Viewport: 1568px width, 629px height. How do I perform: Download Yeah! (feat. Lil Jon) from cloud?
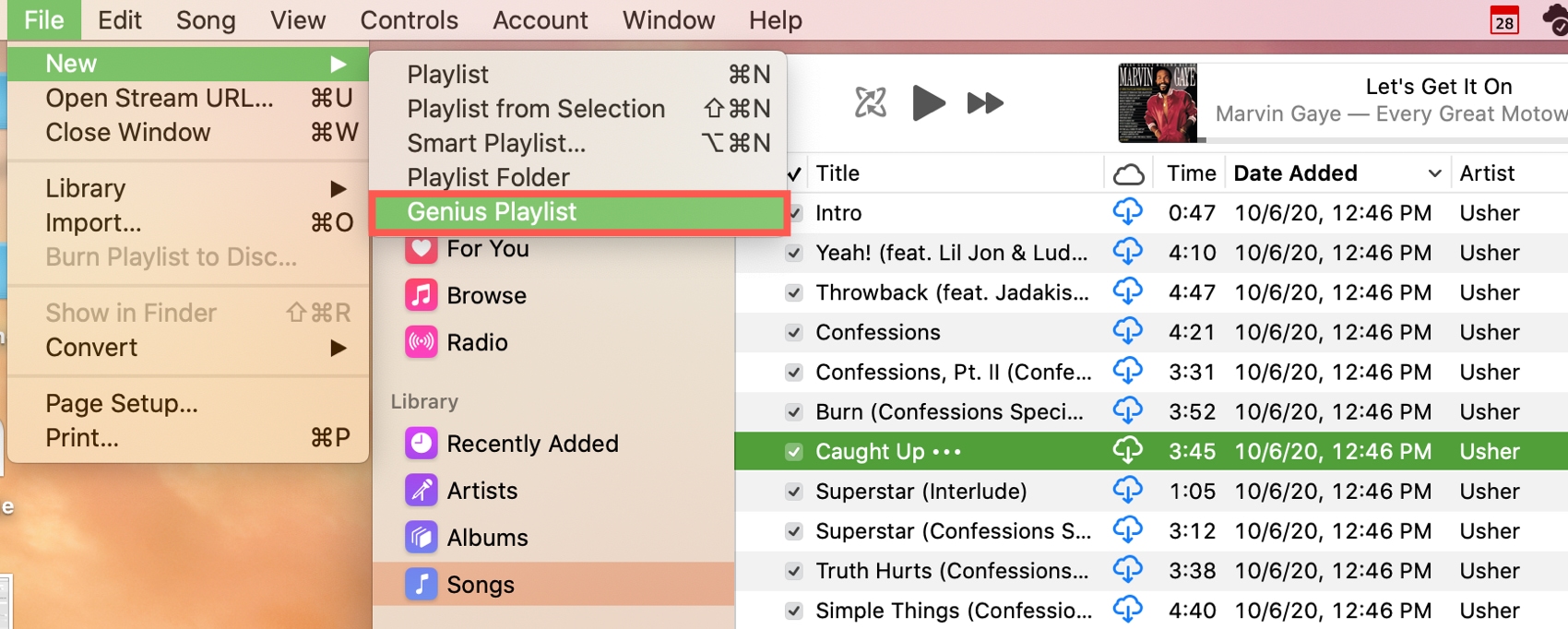click(1127, 252)
